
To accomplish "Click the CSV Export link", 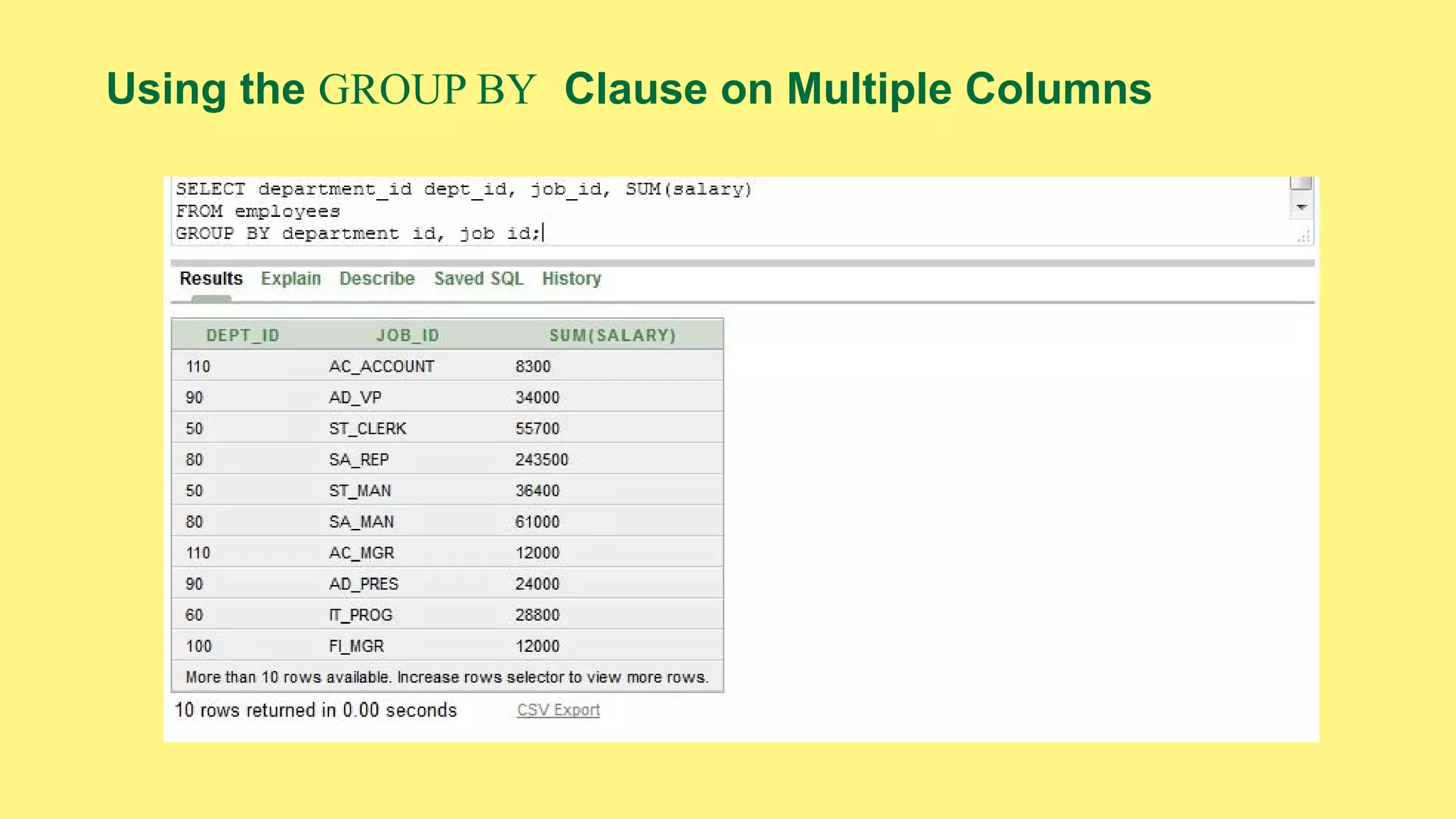I will [x=558, y=710].
